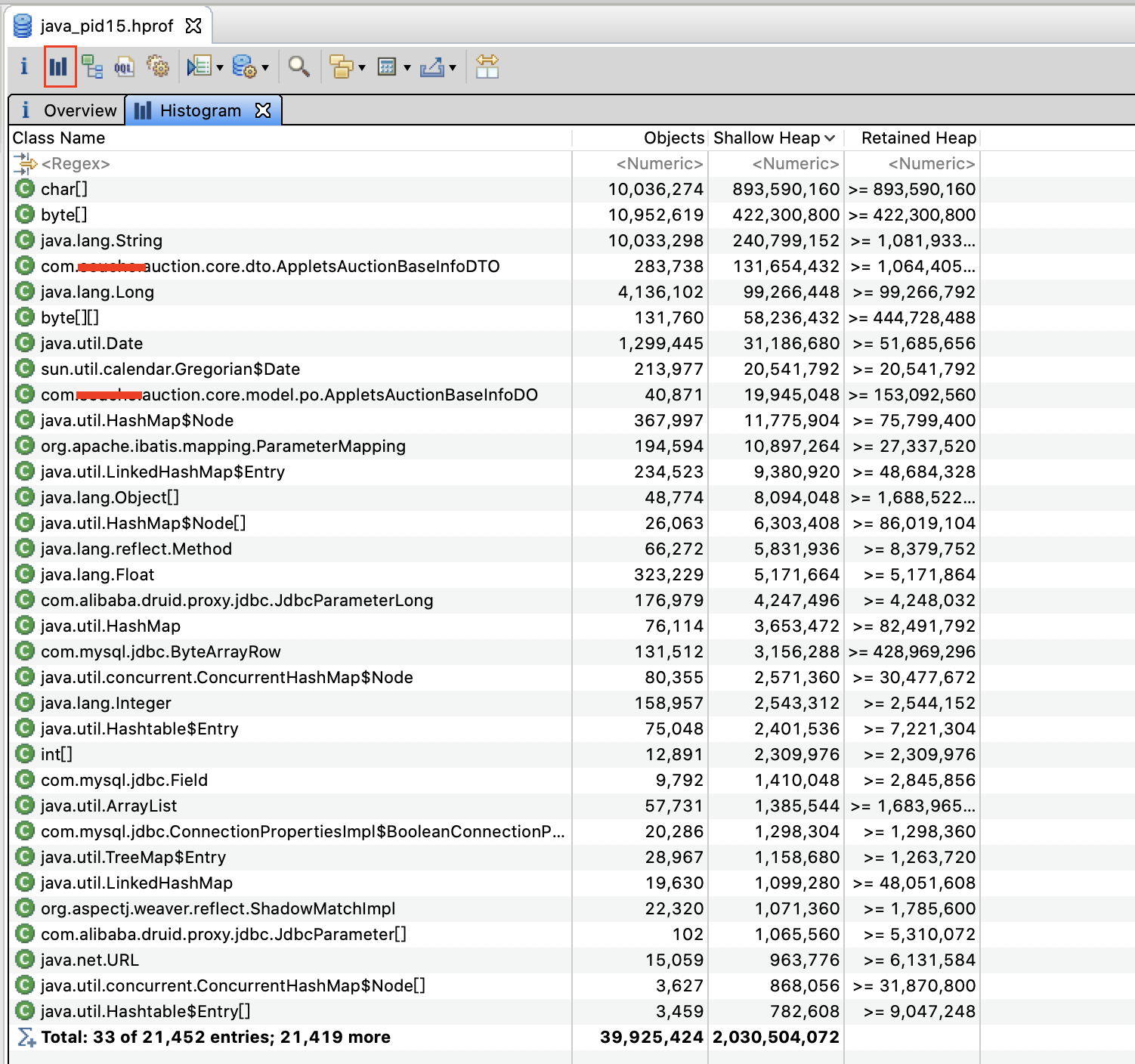Sort by Objects column header
The width and height of the screenshot is (1135, 1064).
click(640, 138)
